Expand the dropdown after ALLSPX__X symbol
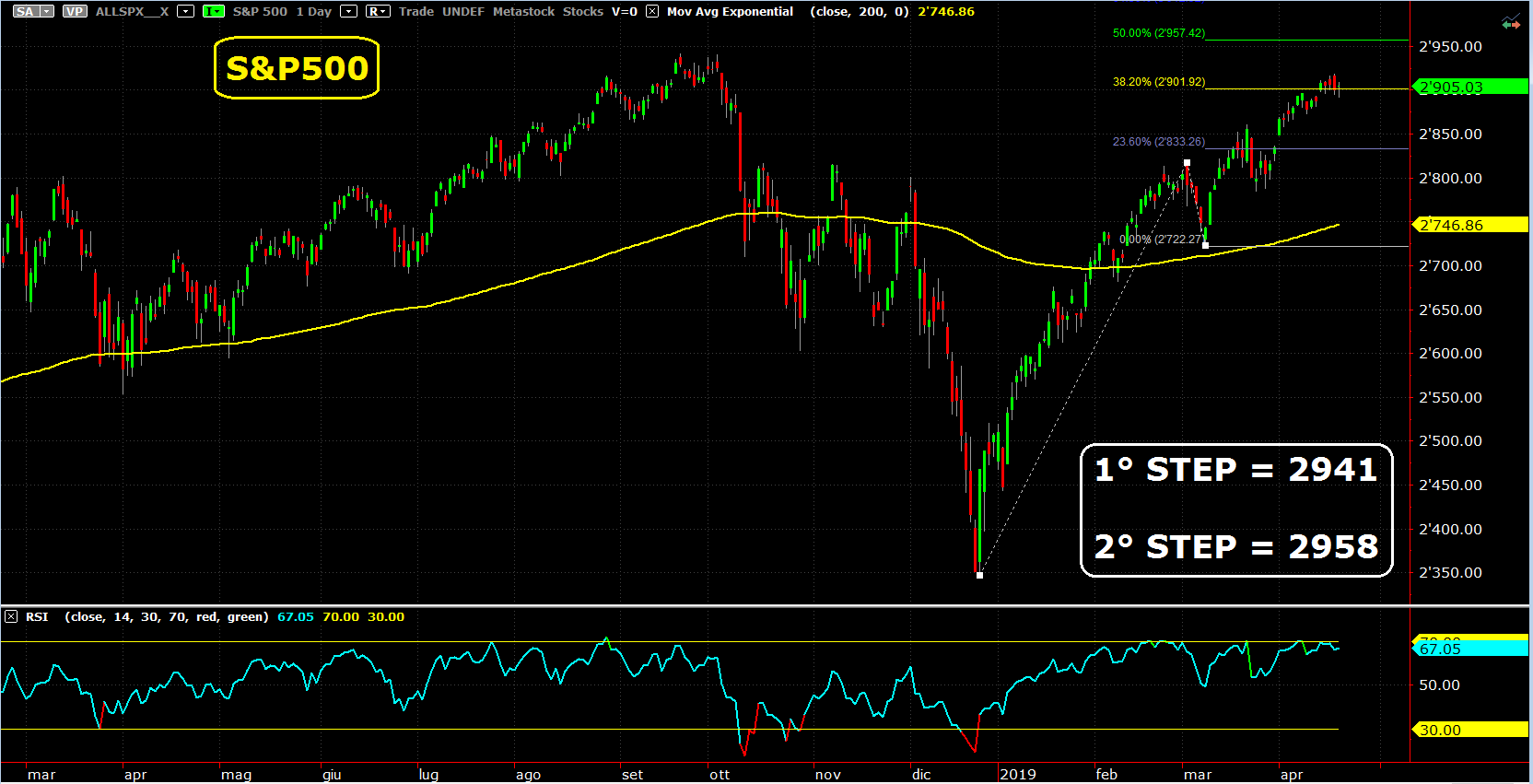The image size is (1533, 784). click(x=186, y=12)
